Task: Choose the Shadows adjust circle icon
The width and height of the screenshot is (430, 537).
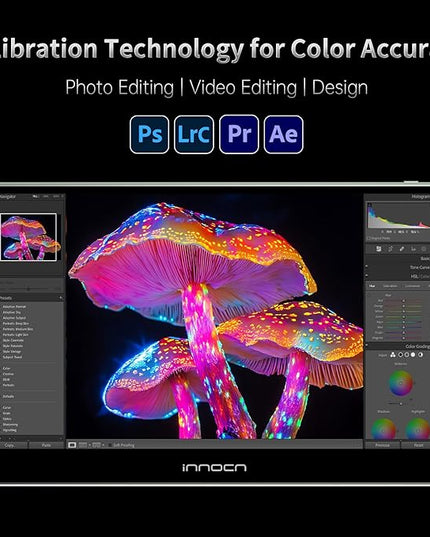Action: coord(401,355)
